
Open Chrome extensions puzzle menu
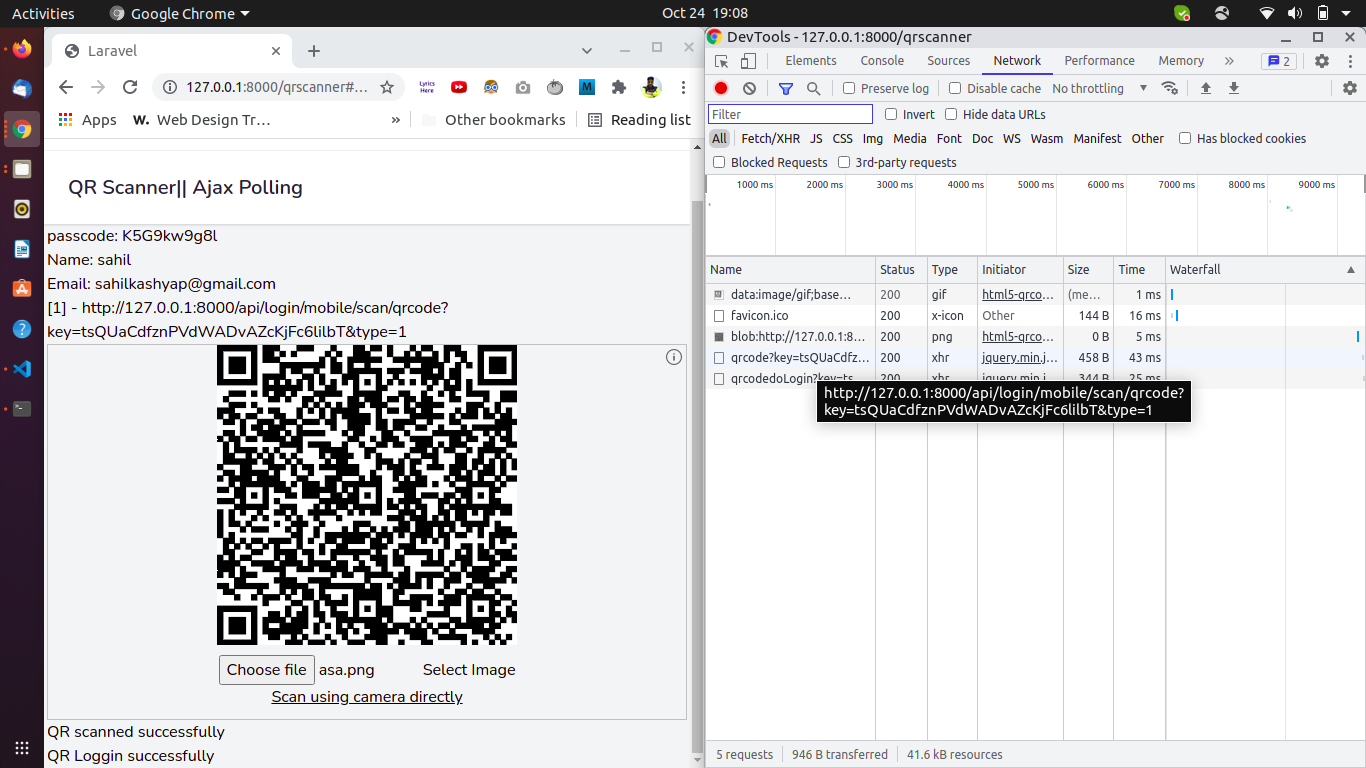[619, 87]
